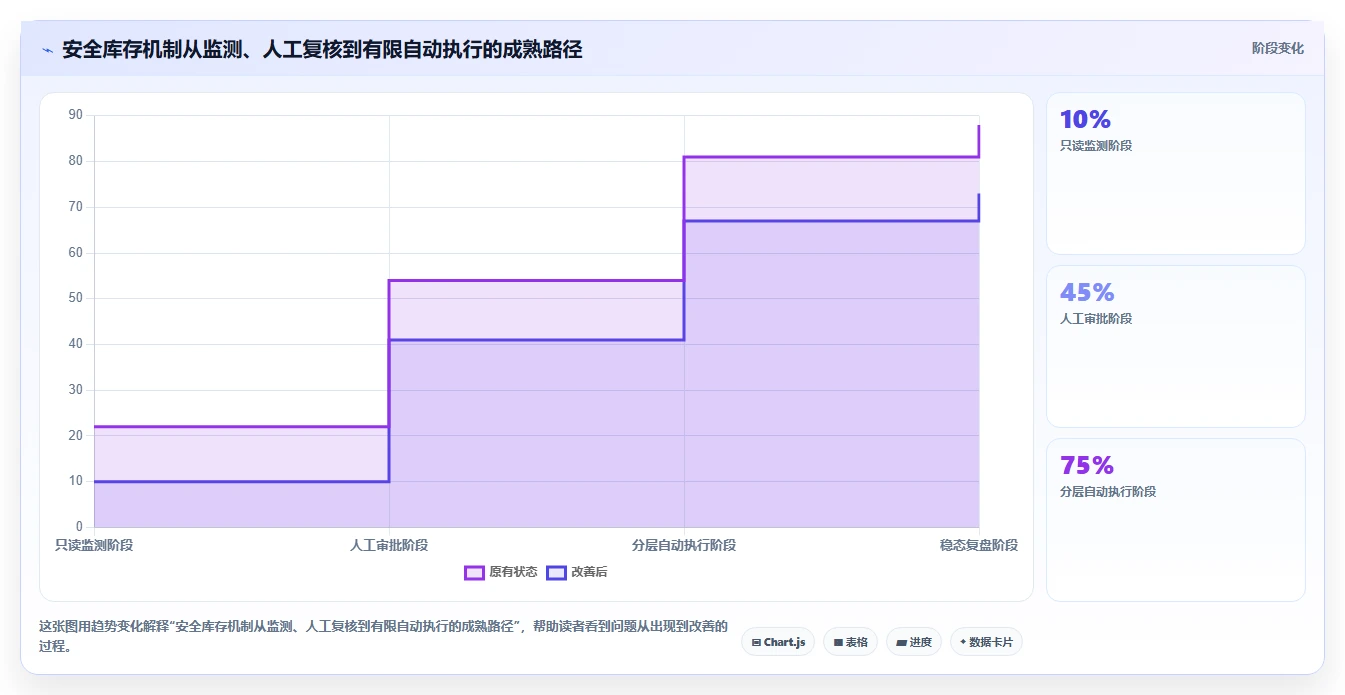Click the 50 y-axis tick label
This screenshot has width=1345, height=695.
76,298
